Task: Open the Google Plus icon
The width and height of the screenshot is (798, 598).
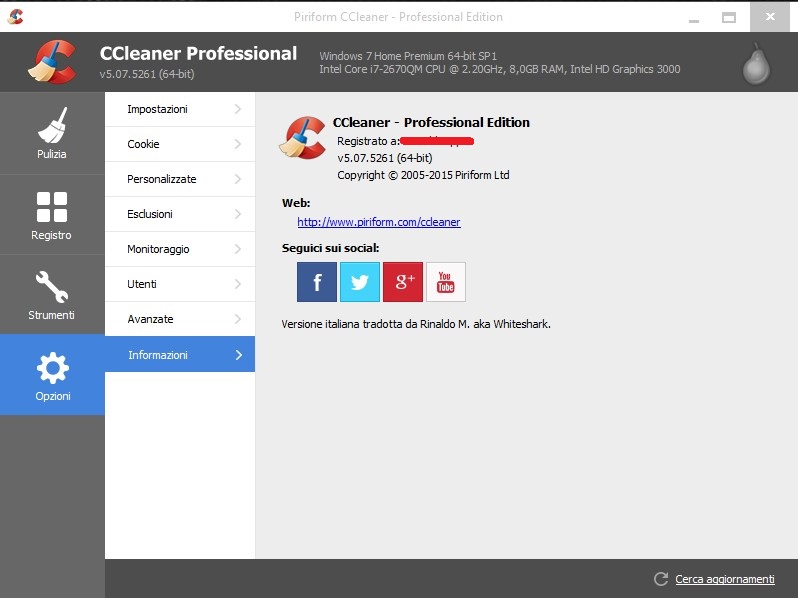Action: click(403, 282)
